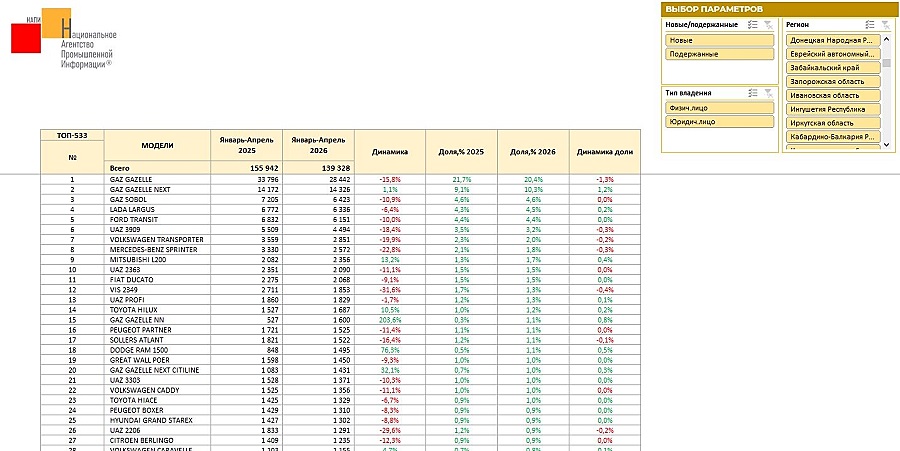Select the Новые slicer option
This screenshot has width=900, height=451.
720,41
